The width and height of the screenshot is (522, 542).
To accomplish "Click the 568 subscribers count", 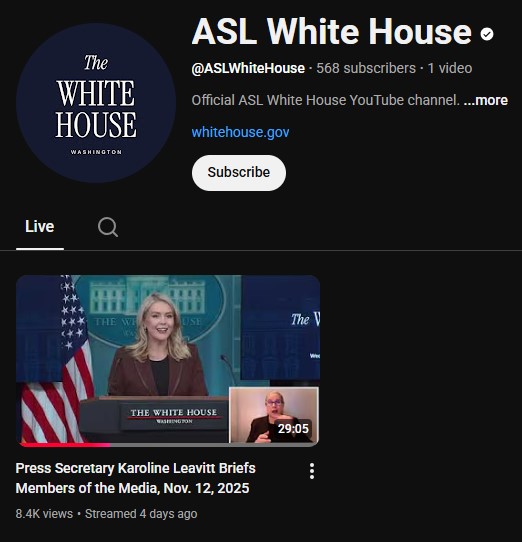I will click(x=366, y=68).
